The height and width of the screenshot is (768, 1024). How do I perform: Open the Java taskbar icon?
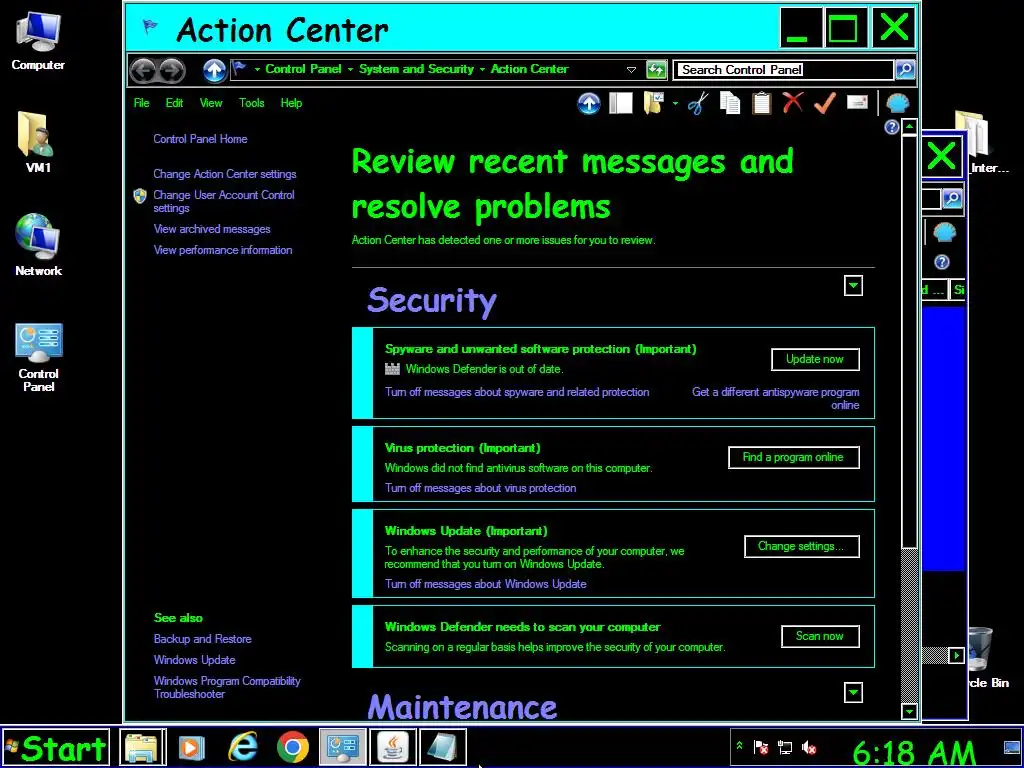point(393,748)
